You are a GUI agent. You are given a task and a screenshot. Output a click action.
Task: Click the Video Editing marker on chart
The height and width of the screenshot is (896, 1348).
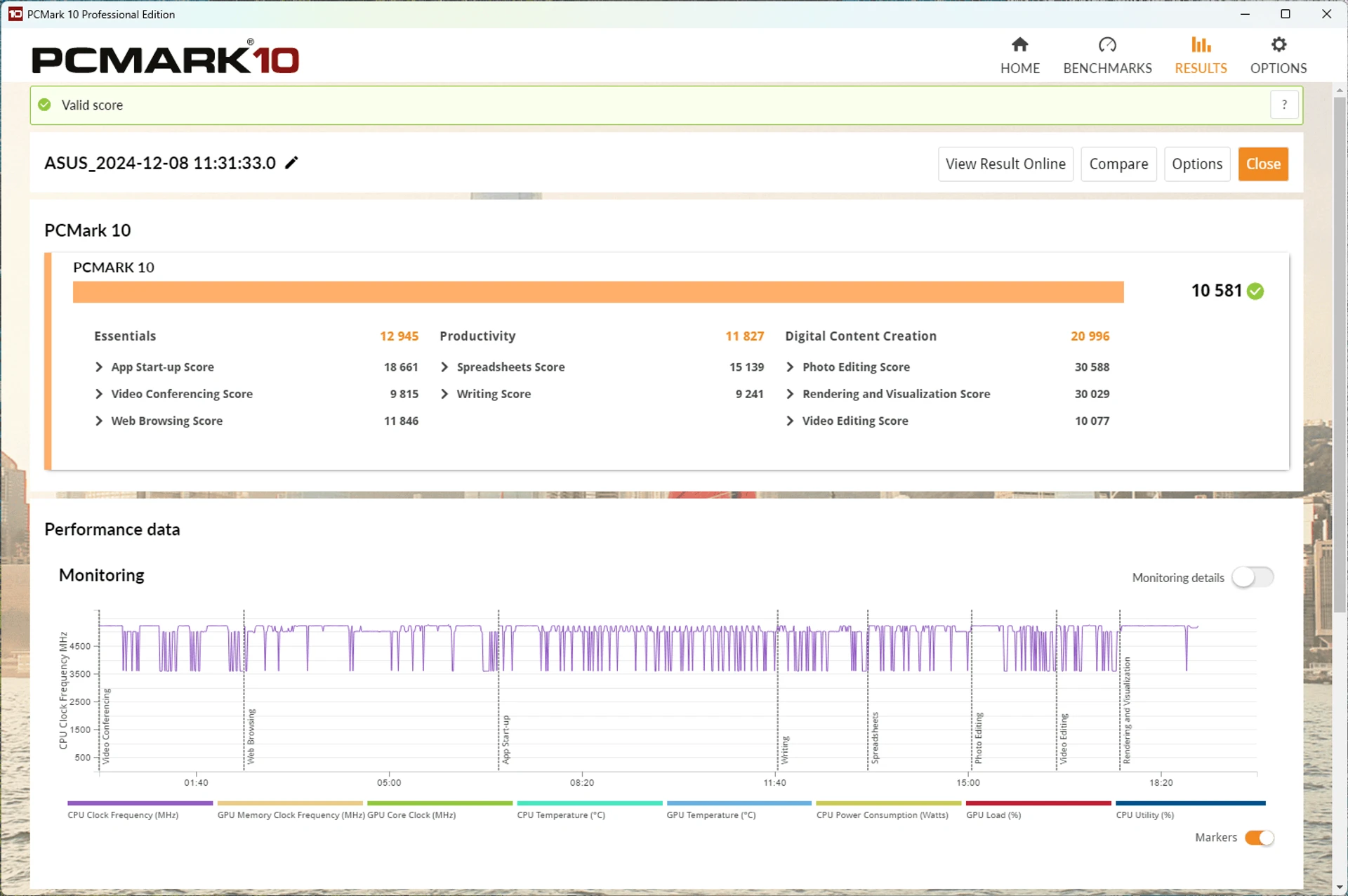pyautogui.click(x=1064, y=739)
